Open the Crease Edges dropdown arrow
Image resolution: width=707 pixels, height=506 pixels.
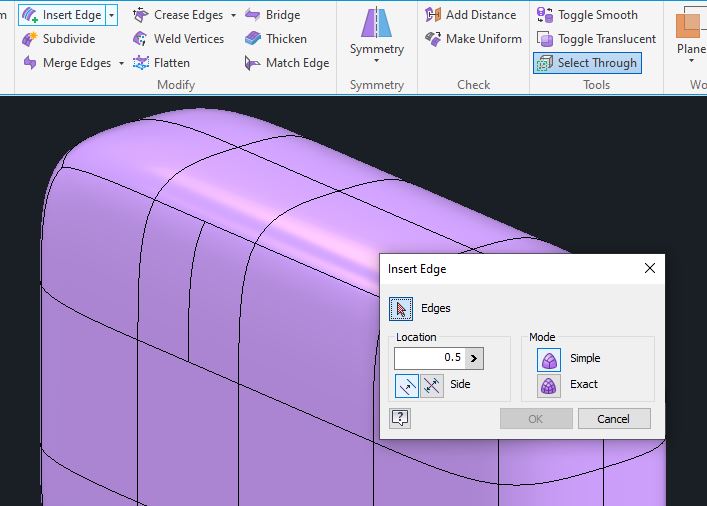click(233, 15)
